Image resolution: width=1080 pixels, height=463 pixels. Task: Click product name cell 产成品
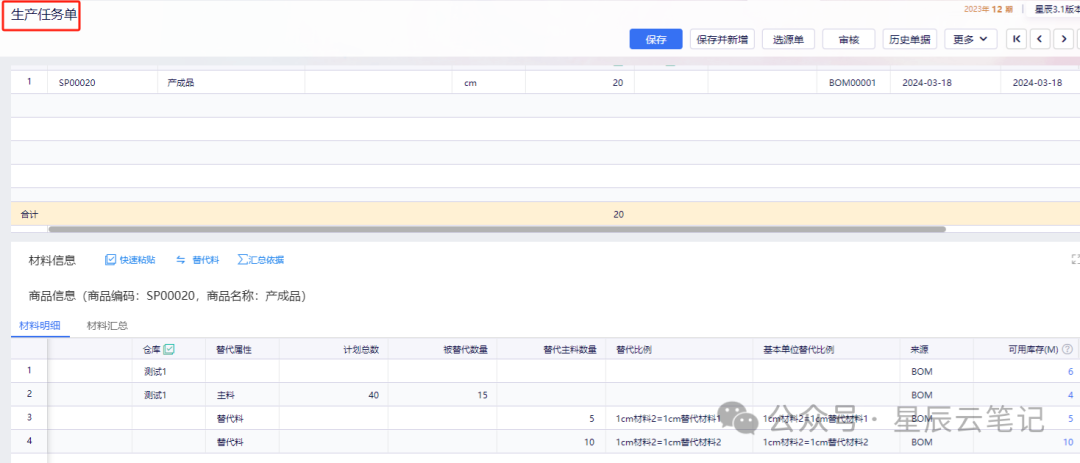pos(231,82)
